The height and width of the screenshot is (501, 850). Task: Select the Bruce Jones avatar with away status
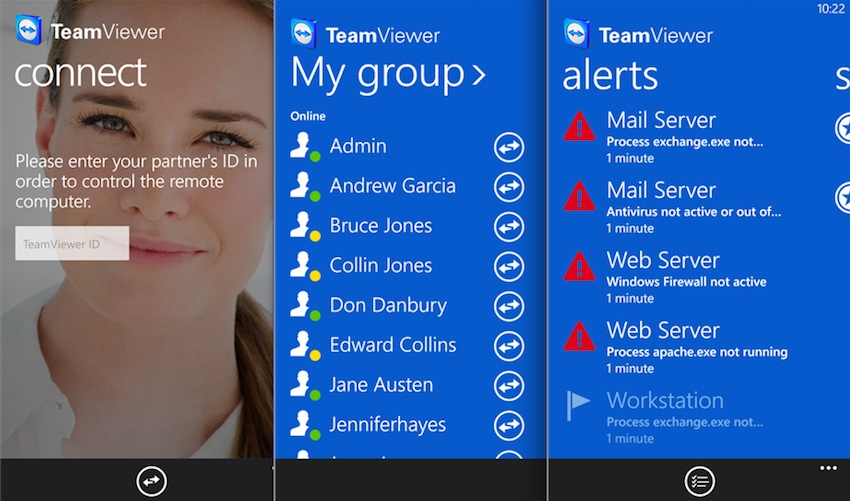coord(305,227)
